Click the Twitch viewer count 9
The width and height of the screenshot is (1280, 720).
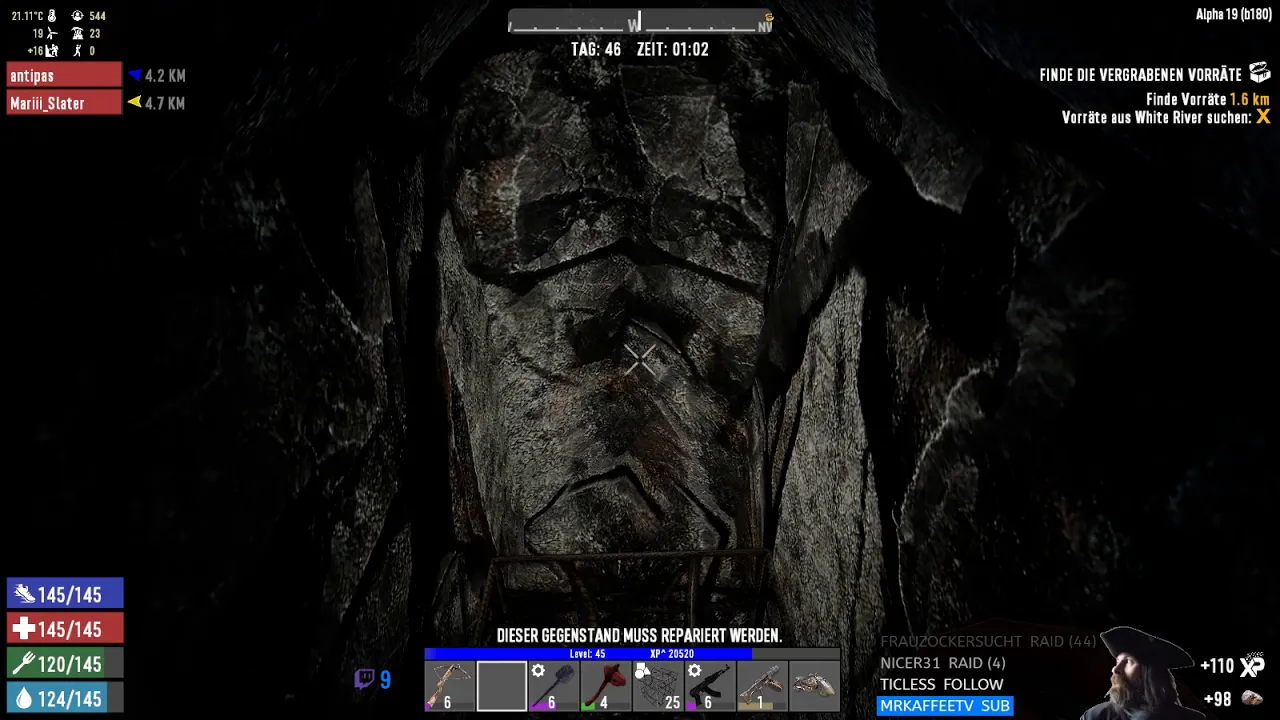click(385, 680)
